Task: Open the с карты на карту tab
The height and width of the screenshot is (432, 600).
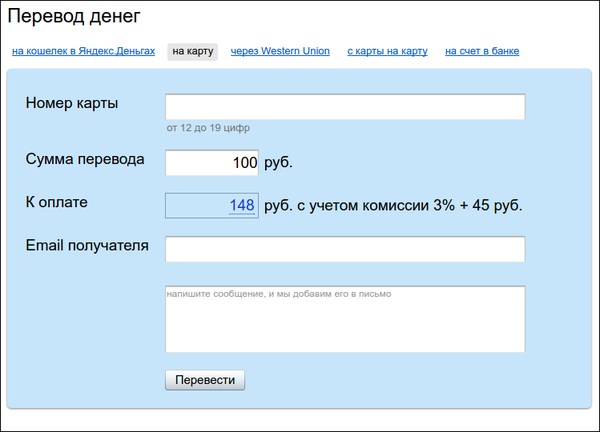Action: click(x=387, y=51)
